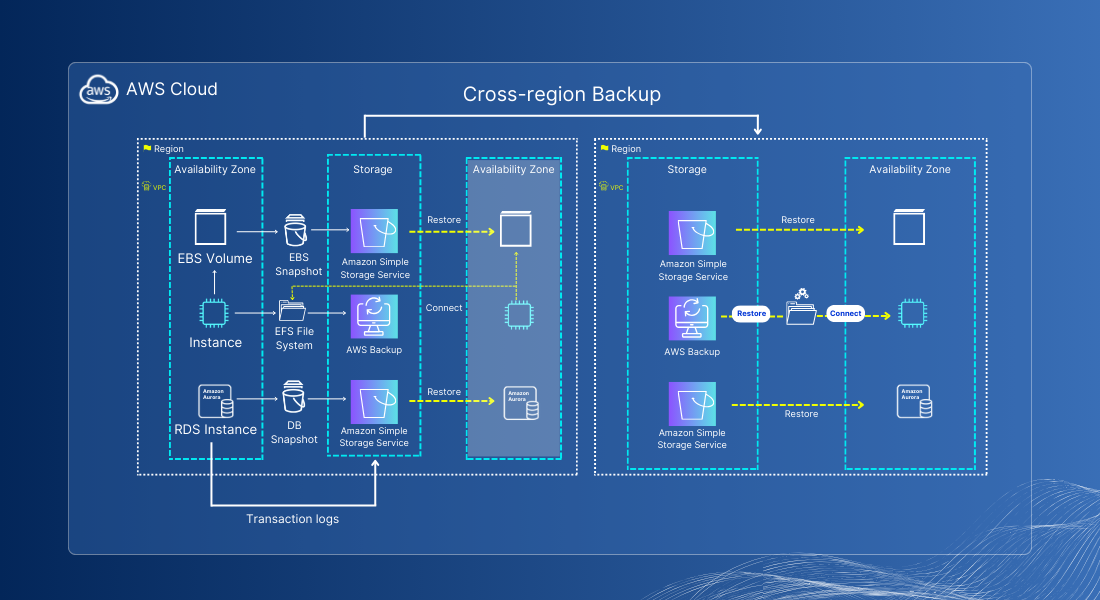Screen dimensions: 1100x600
Task: Select 'Availability Zone' heading above EBS Volume
Action: click(x=215, y=169)
